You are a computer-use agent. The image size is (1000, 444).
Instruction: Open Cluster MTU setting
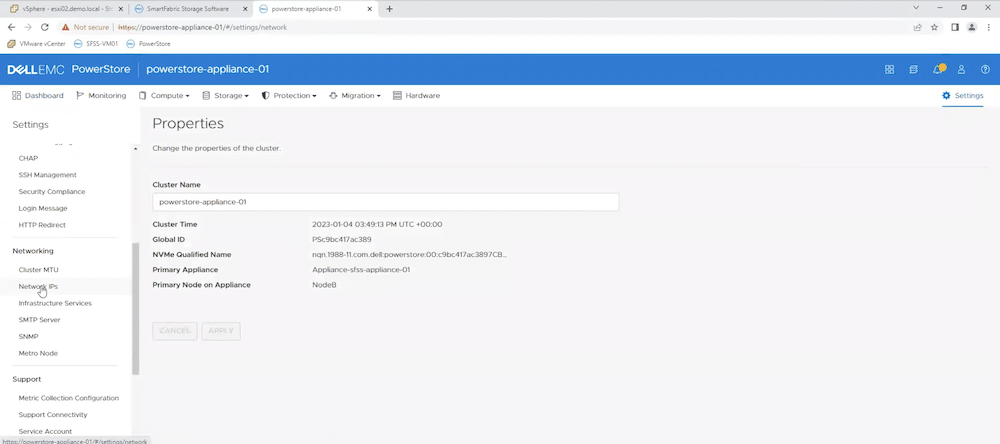[38, 270]
